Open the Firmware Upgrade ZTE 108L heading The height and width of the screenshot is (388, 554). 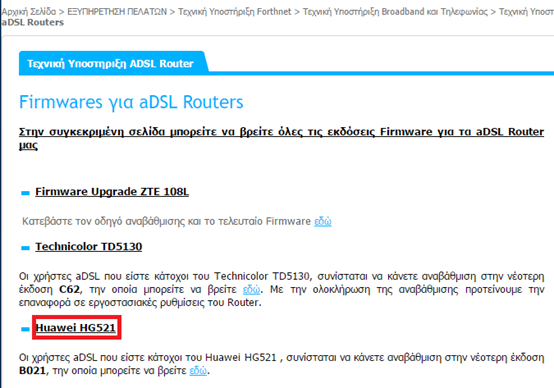112,192
